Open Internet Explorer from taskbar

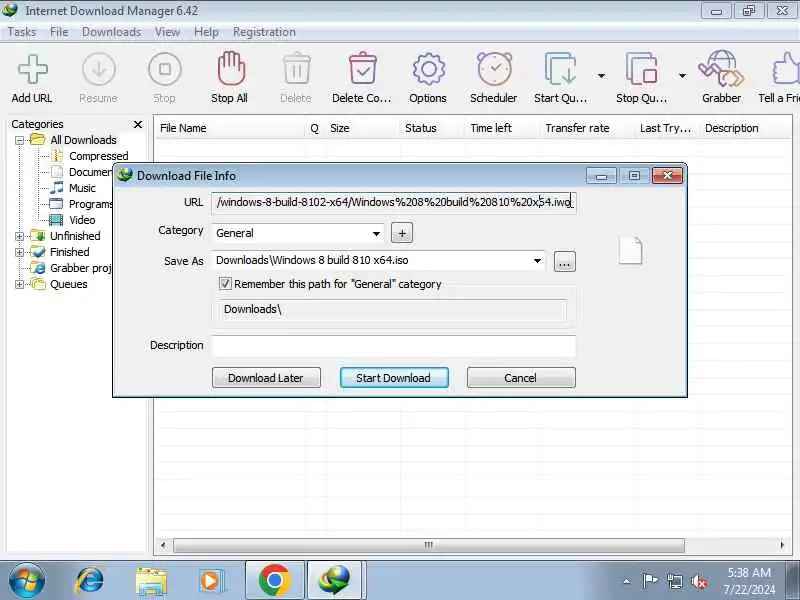[89, 581]
